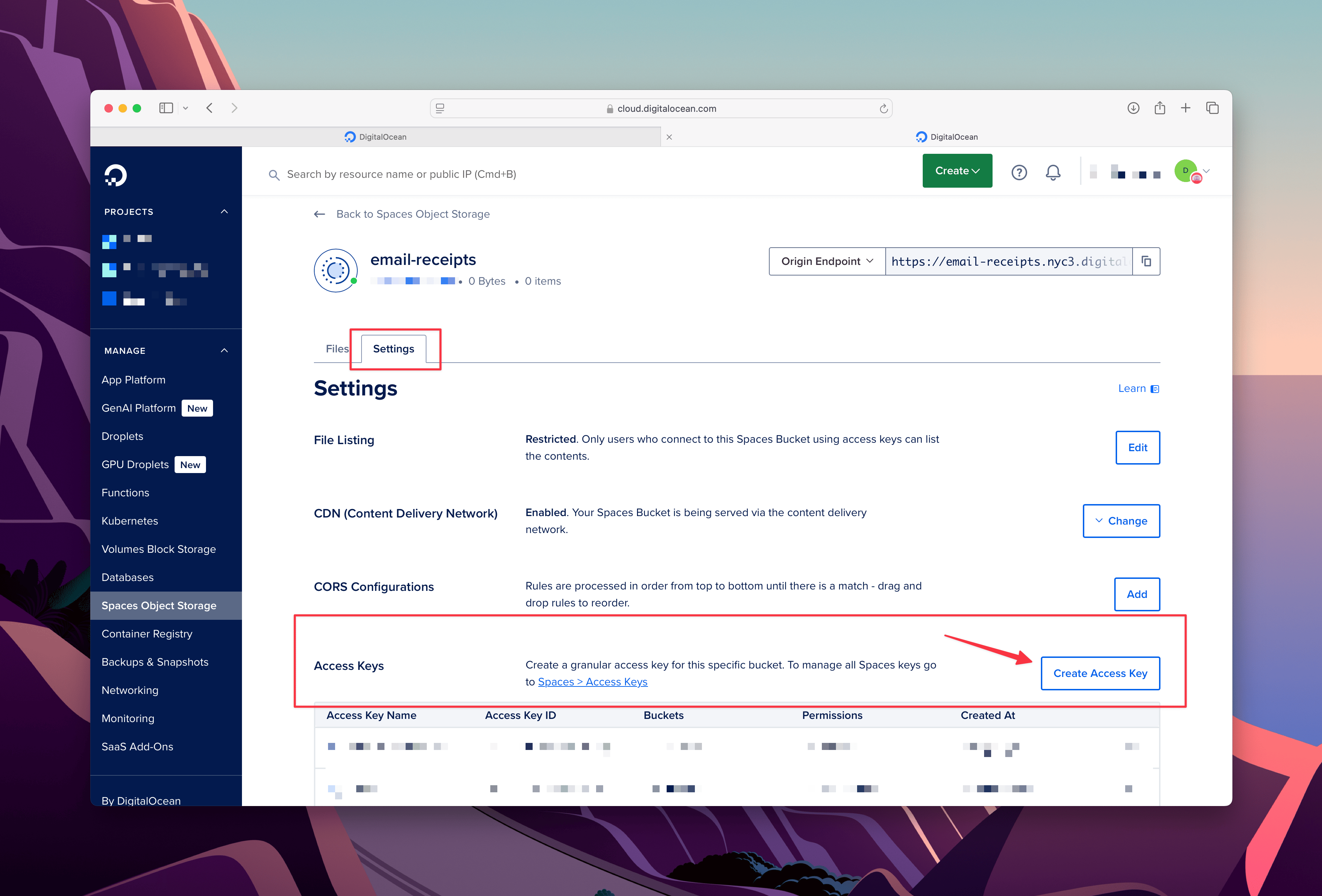Open the Origin Endpoint dropdown
1322x896 pixels.
click(x=827, y=261)
